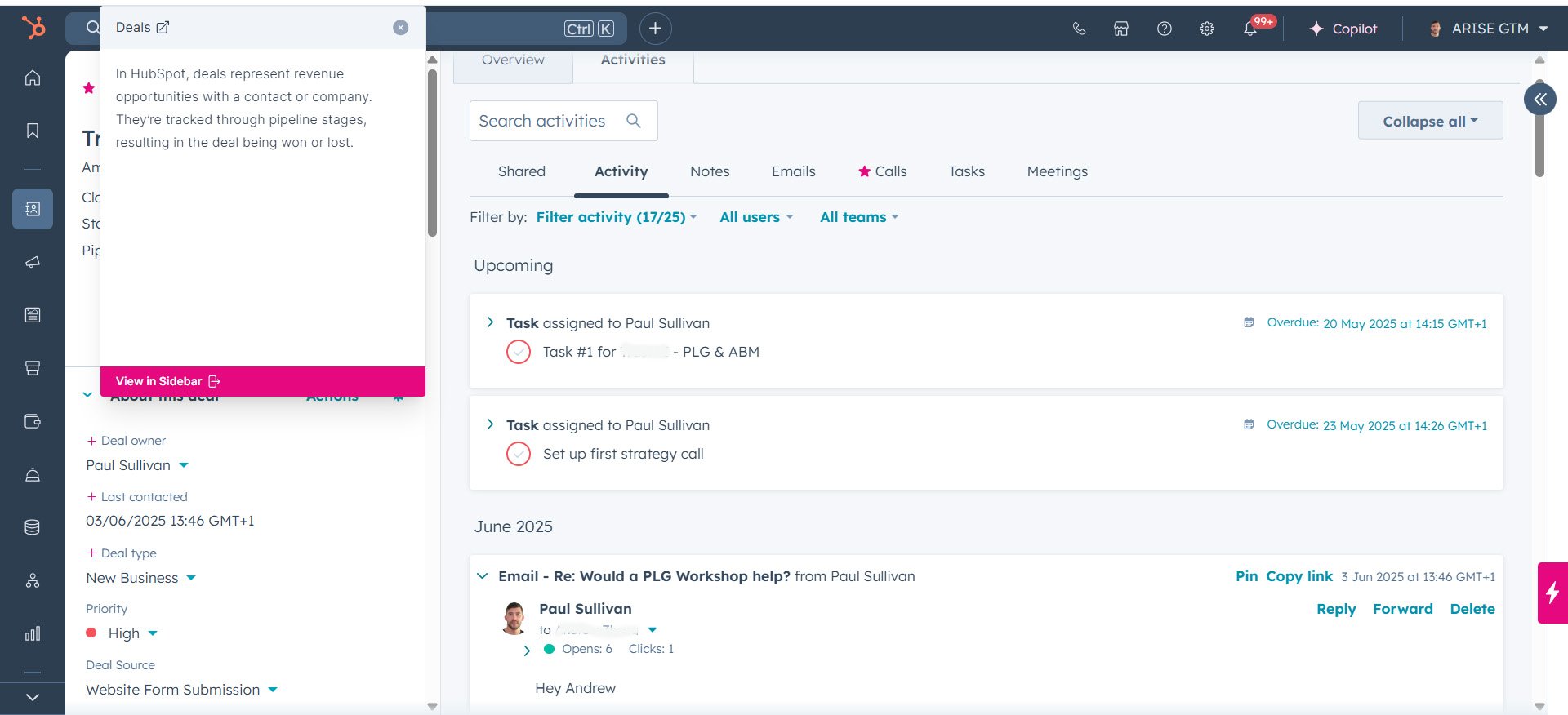Viewport: 1568px width, 715px height.
Task: Open the Content icon in left sidebar
Action: (33, 315)
